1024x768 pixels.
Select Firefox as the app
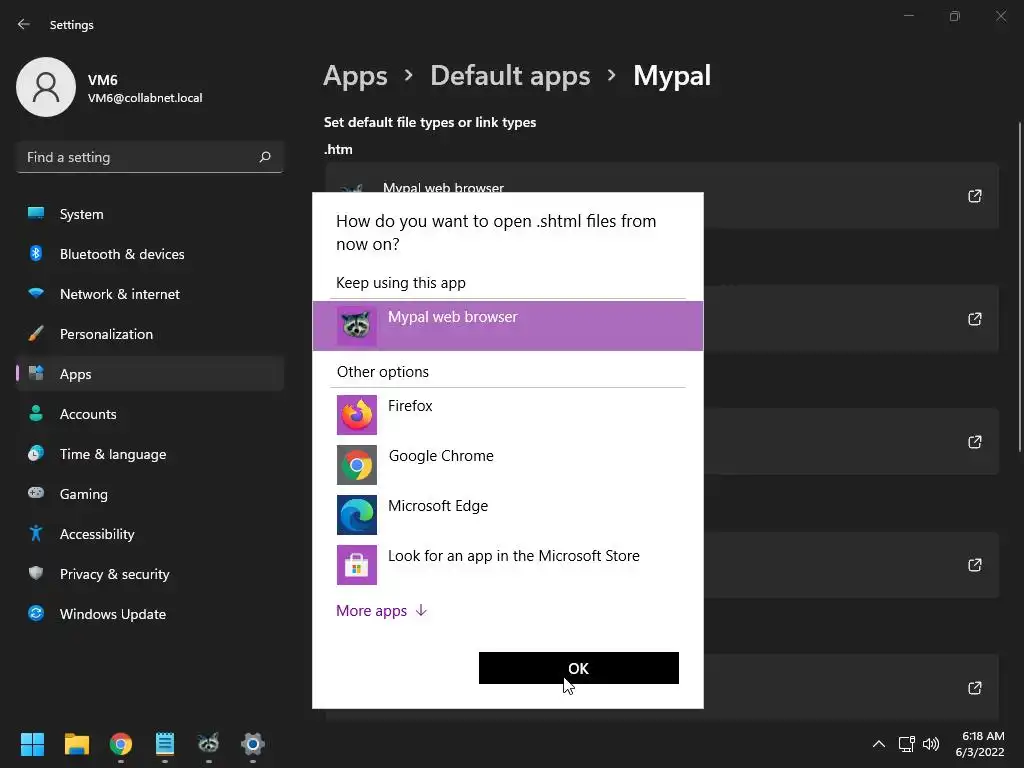[507, 415]
